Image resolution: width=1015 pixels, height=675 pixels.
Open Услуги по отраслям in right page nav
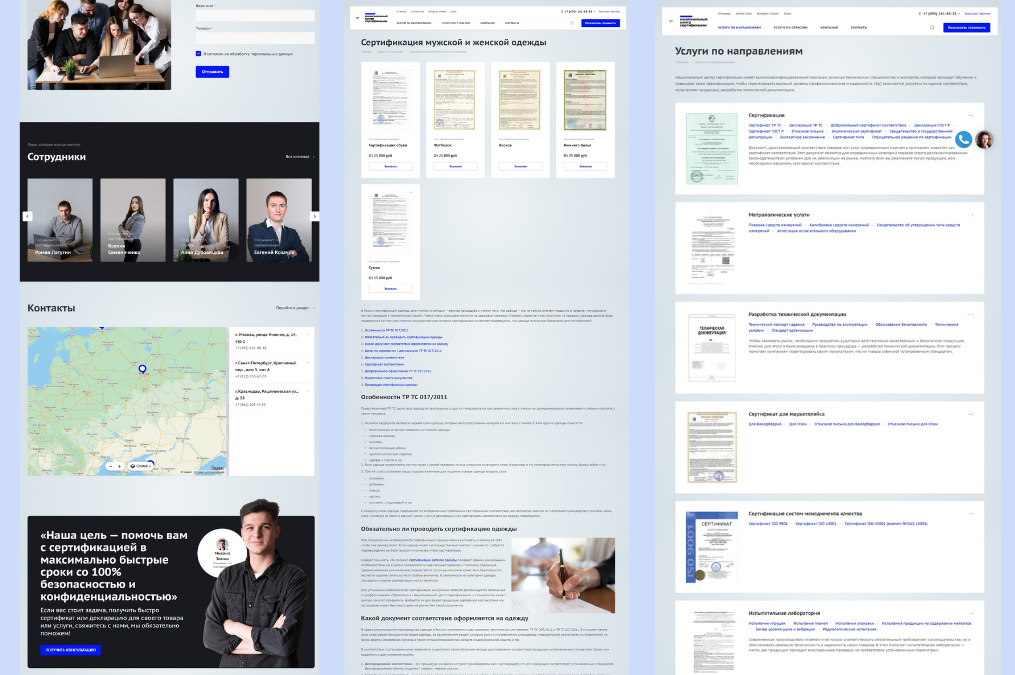790,28
